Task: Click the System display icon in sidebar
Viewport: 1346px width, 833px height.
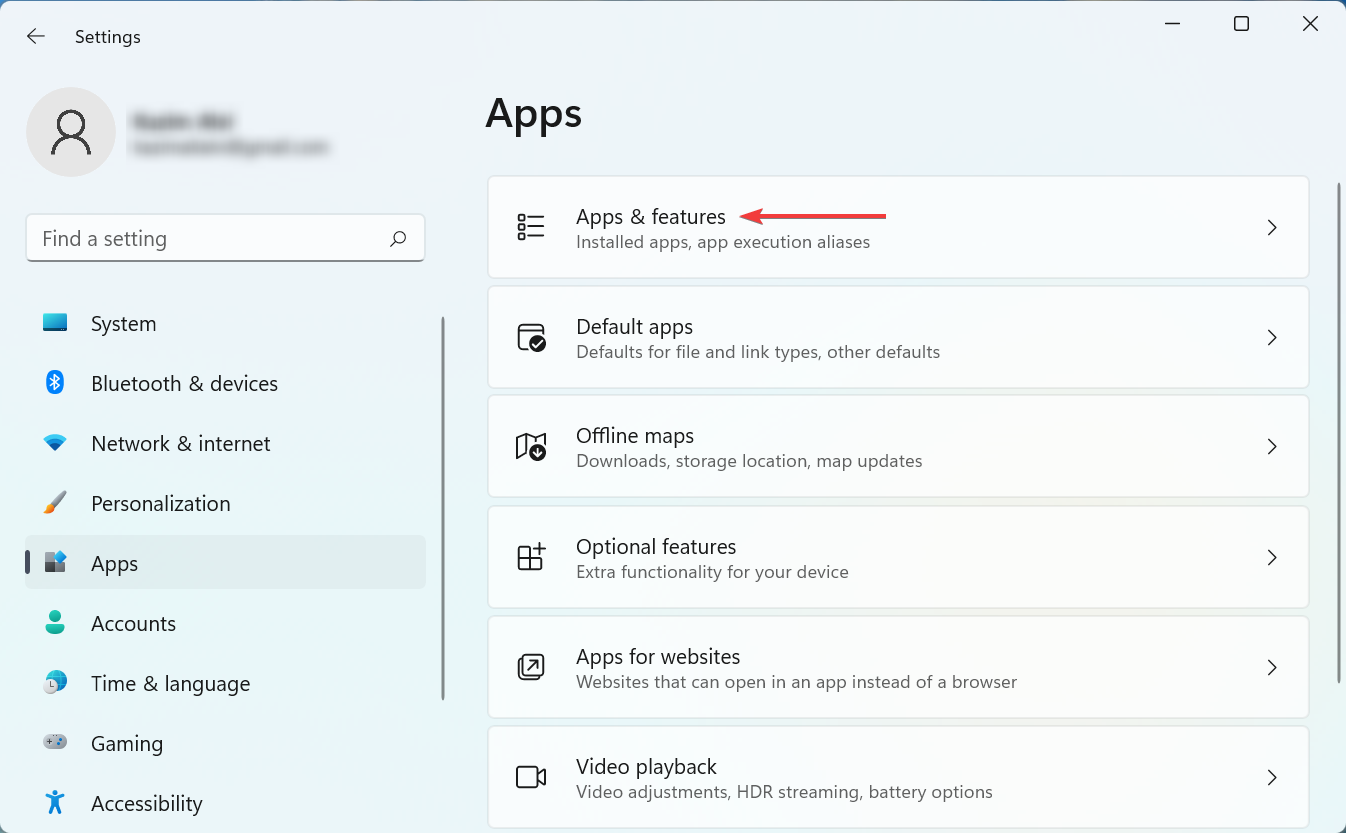Action: point(53,322)
